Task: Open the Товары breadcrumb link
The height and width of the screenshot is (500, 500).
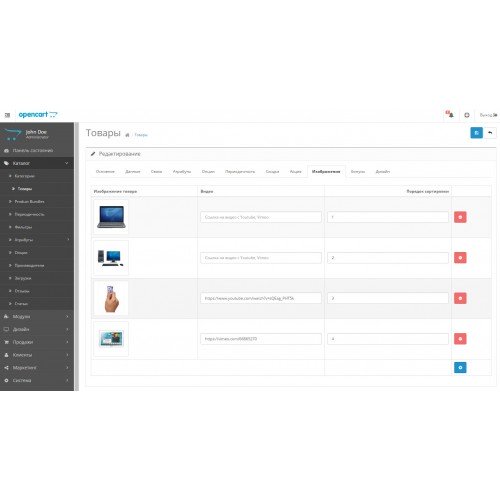Action: (x=141, y=135)
